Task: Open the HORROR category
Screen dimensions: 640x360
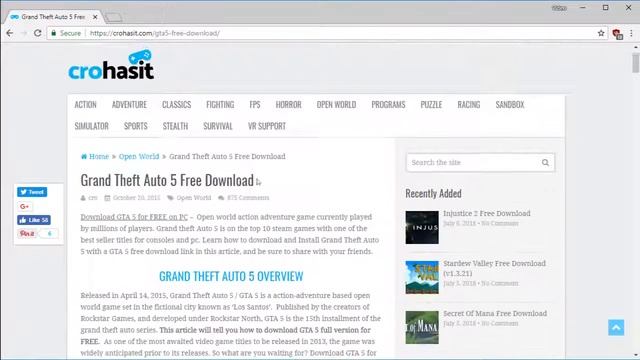Action: [288, 104]
